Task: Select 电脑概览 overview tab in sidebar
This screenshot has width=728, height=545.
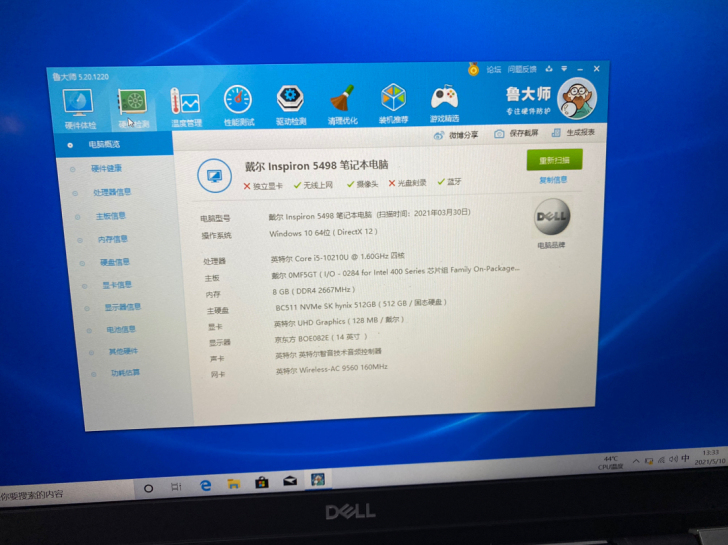Action: pos(114,144)
